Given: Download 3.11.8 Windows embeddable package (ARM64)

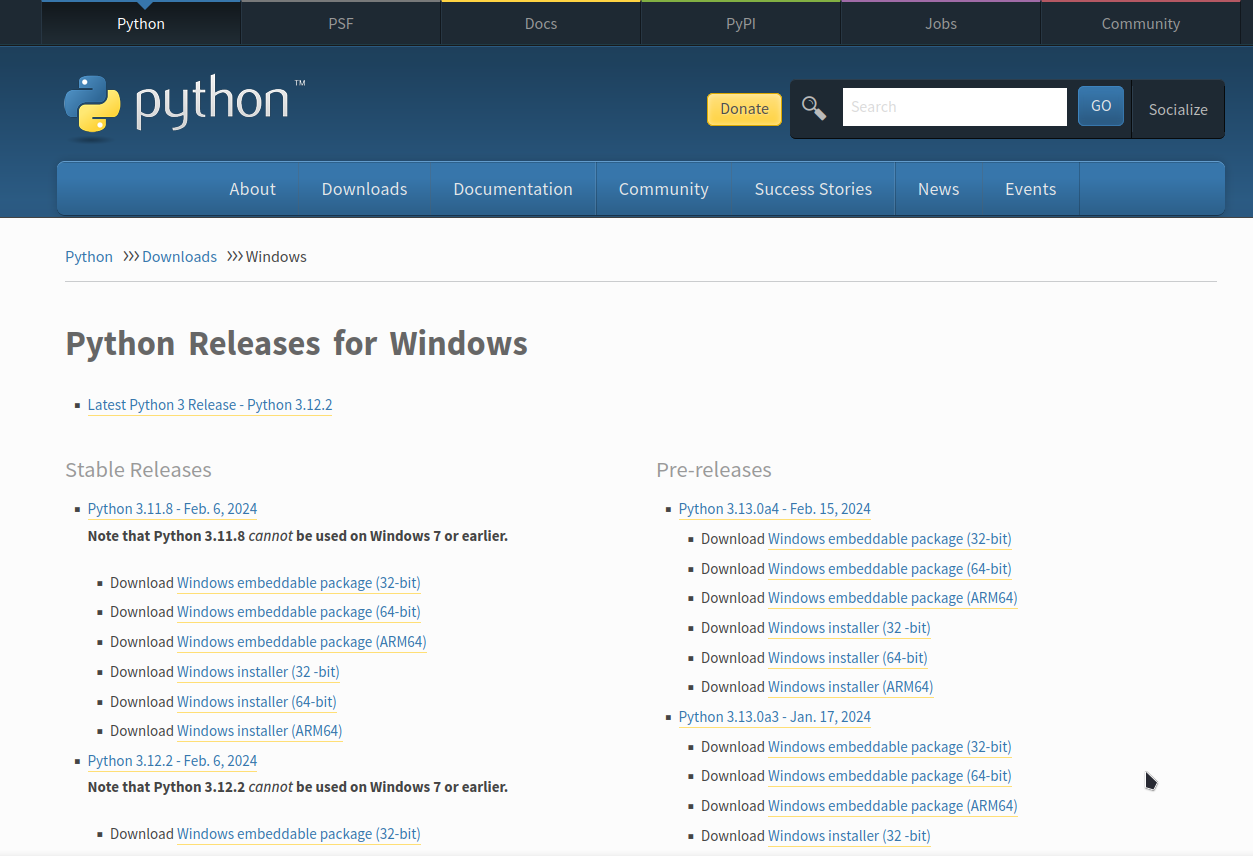Looking at the screenshot, I should [302, 642].
